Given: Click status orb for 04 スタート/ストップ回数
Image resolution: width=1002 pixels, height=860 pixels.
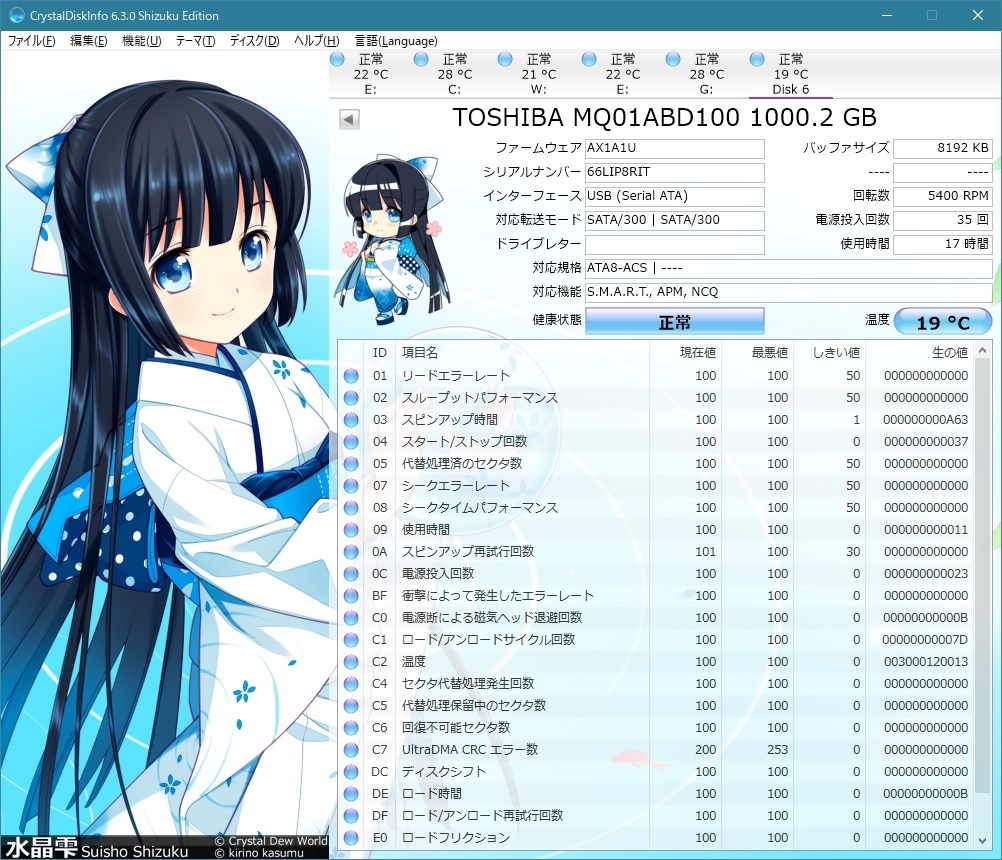Looking at the screenshot, I should (x=351, y=442).
